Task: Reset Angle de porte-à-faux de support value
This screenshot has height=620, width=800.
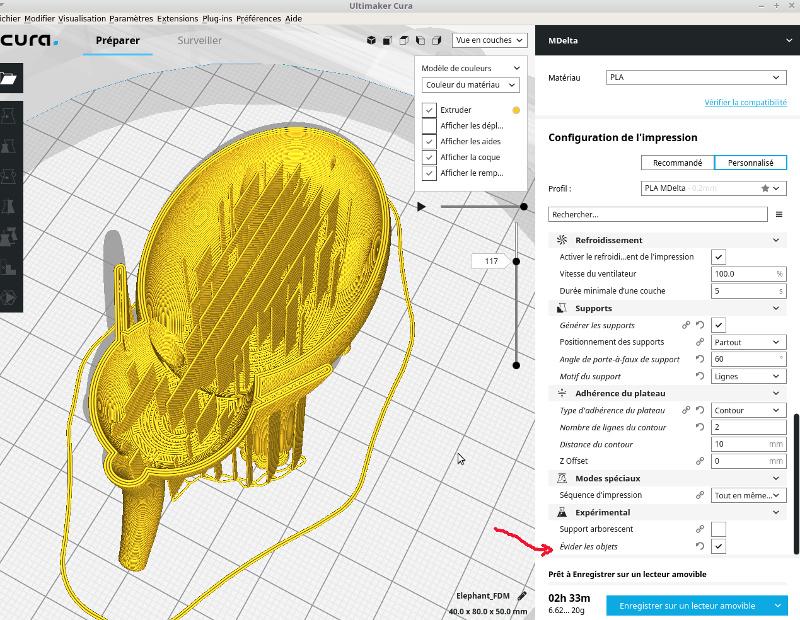Action: tap(700, 359)
